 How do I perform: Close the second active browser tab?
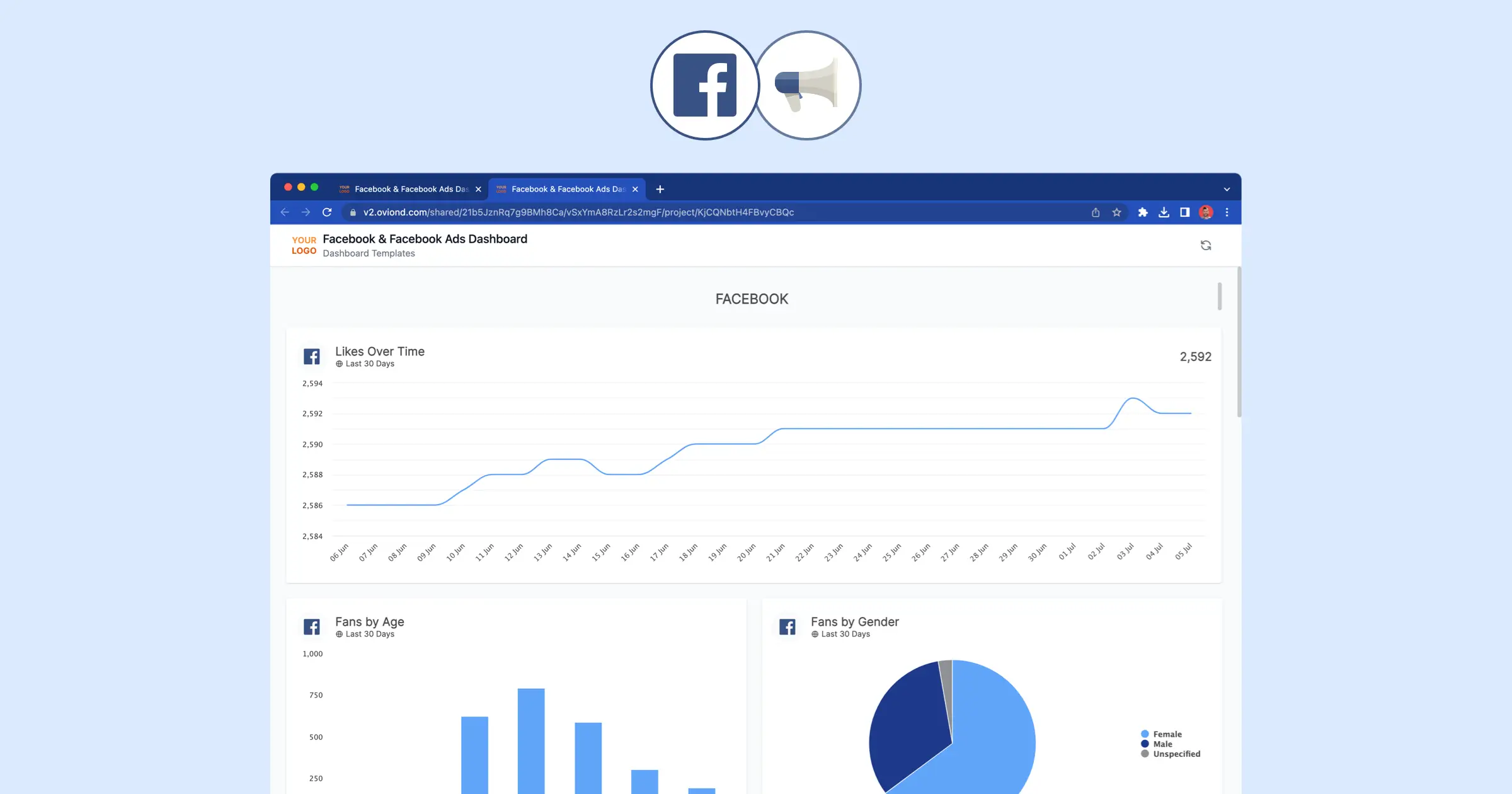[635, 189]
